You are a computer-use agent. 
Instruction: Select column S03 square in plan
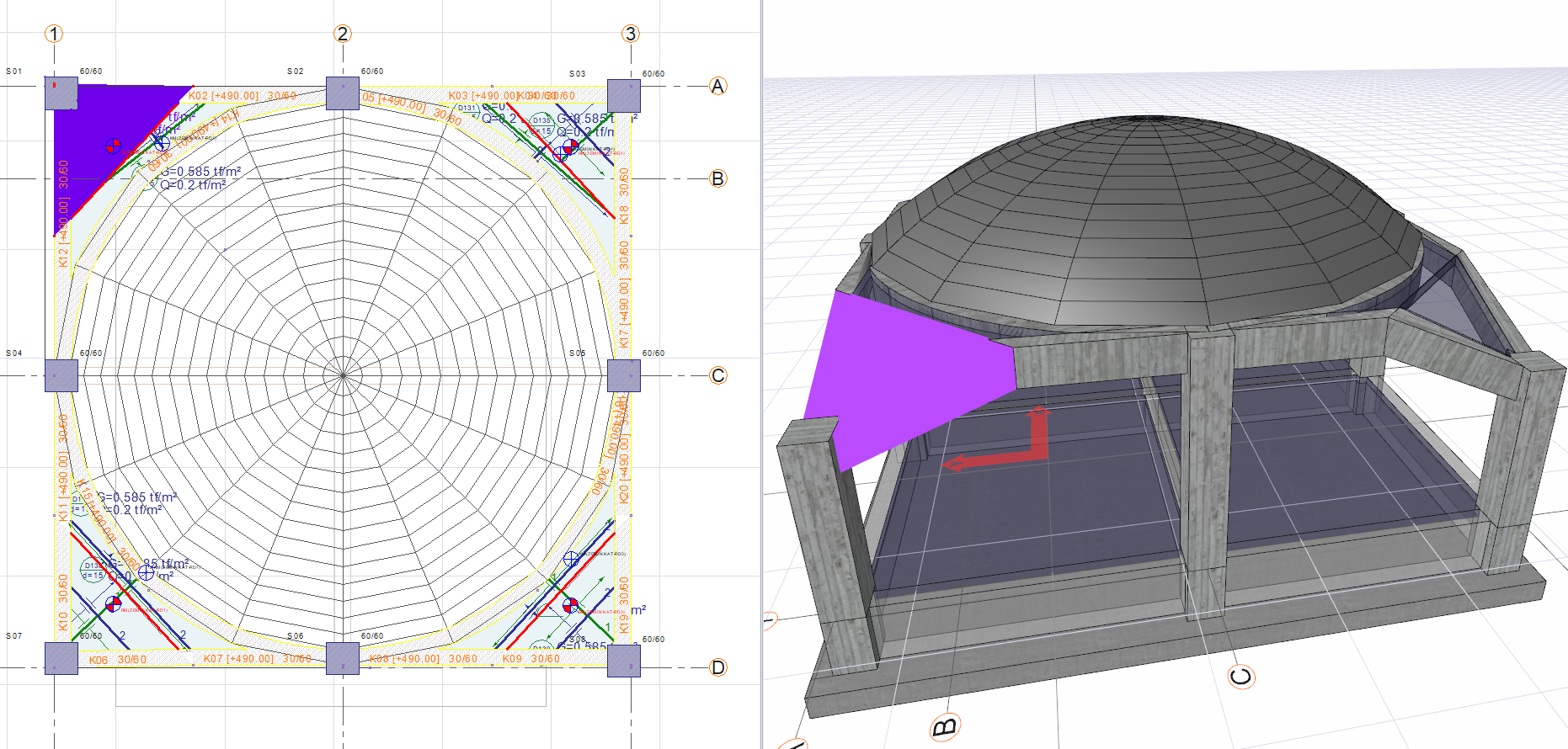[x=624, y=96]
